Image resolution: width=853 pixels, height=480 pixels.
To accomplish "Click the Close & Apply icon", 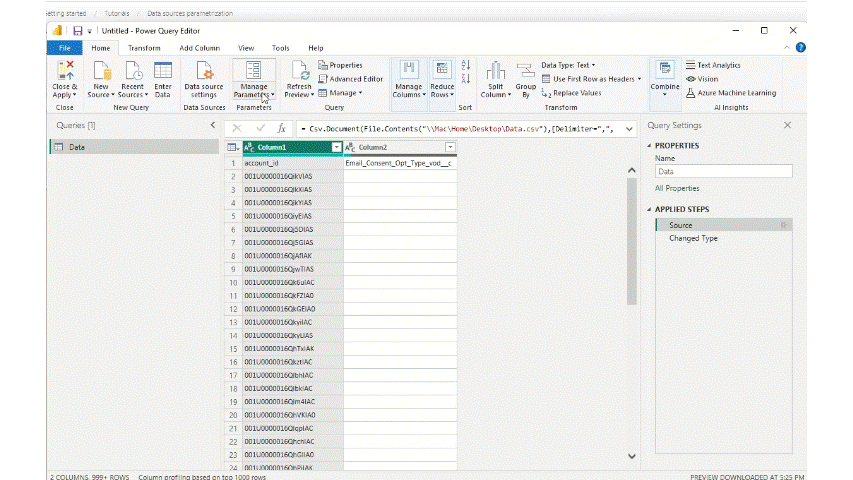I will 65,71.
